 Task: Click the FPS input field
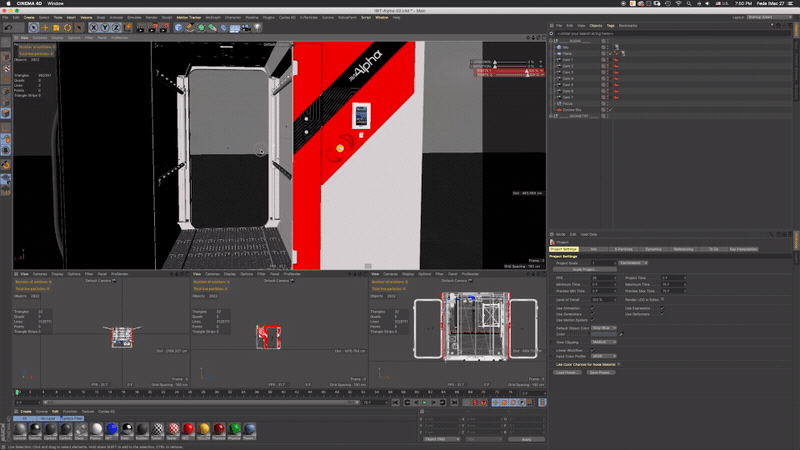coord(604,278)
